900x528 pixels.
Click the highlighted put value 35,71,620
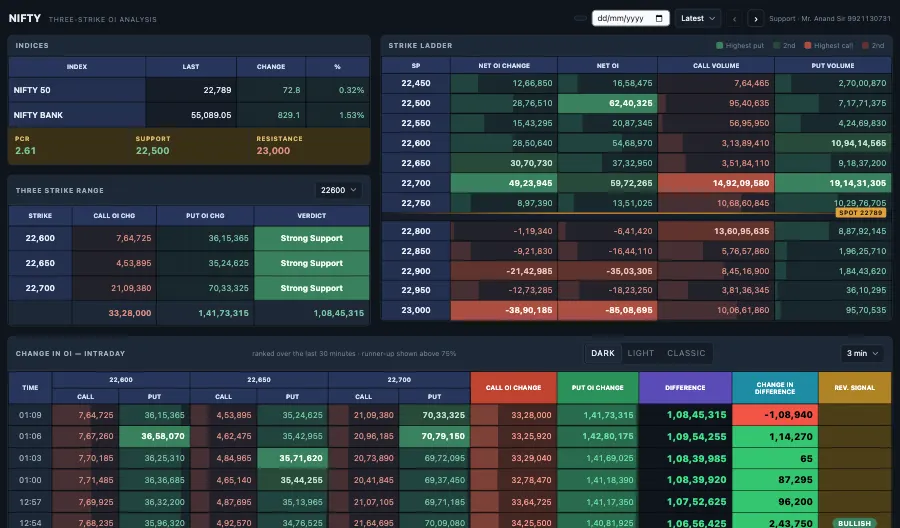[293, 458]
